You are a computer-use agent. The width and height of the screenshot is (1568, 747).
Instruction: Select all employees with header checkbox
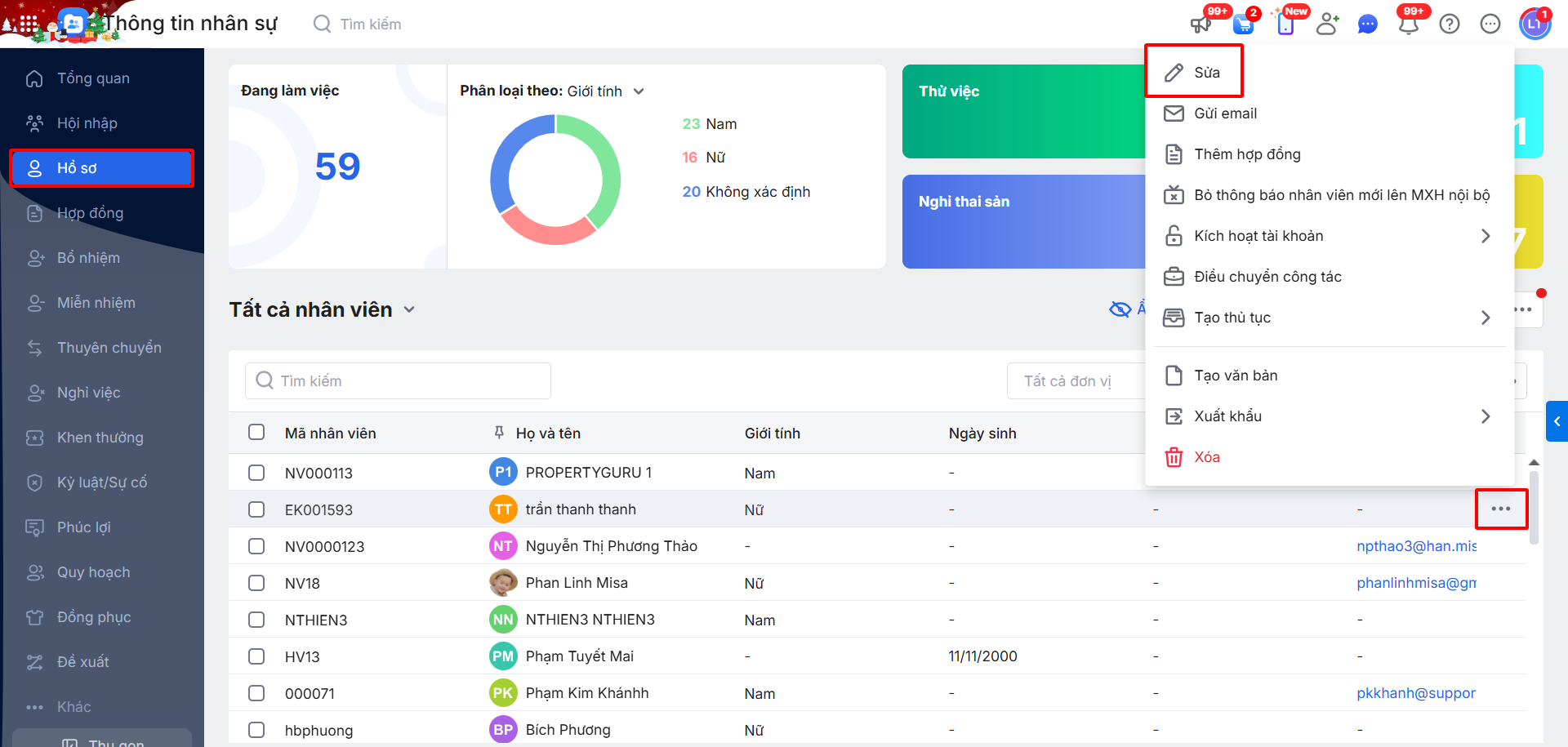[x=256, y=432]
